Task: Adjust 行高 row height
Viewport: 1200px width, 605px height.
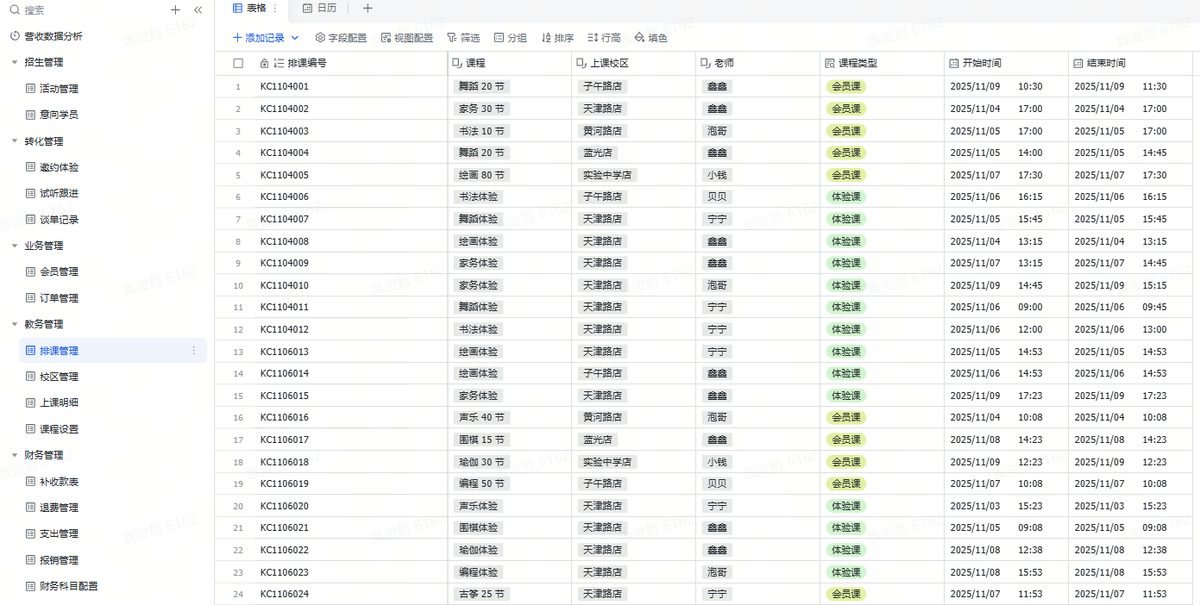Action: click(604, 38)
